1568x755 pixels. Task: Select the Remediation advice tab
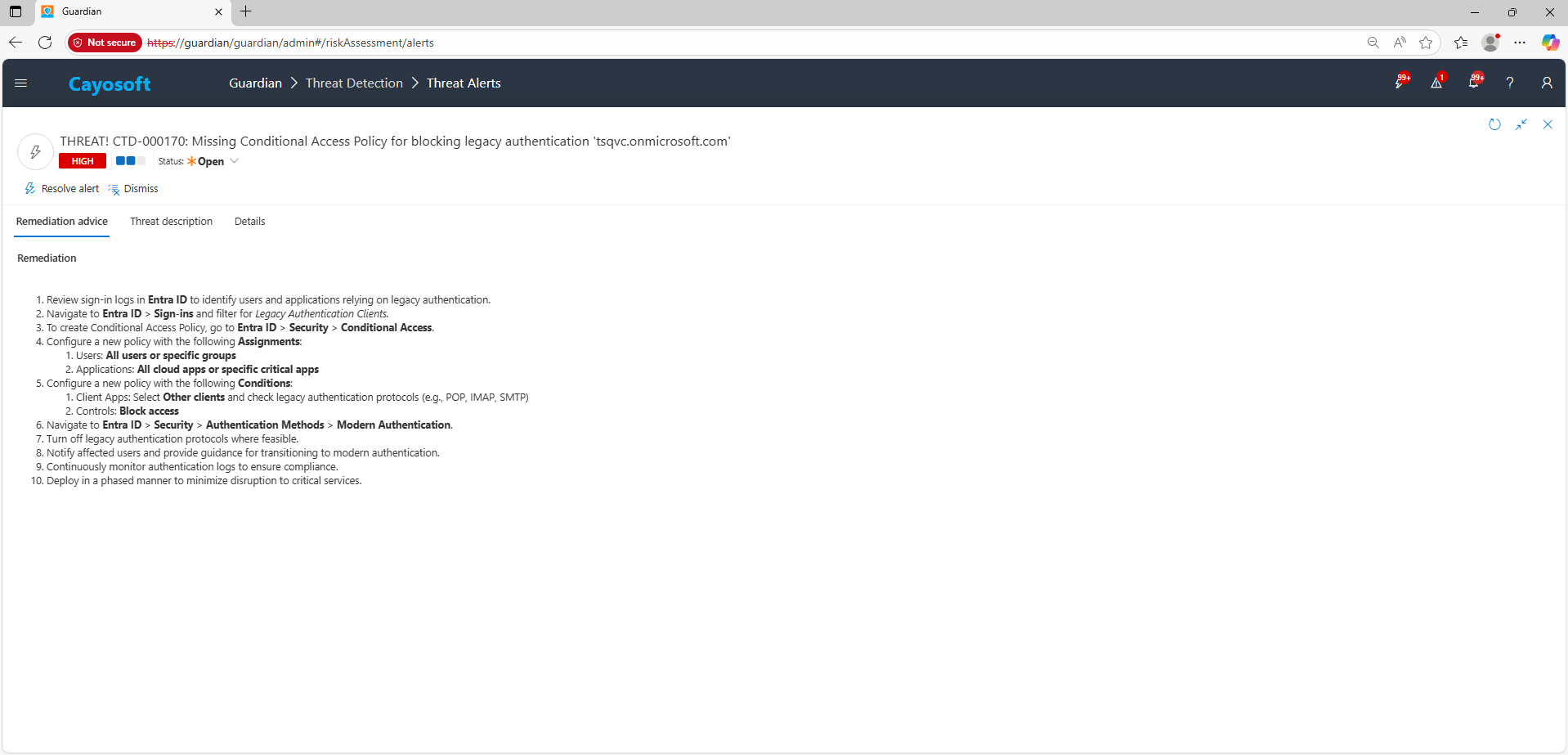[x=62, y=222]
